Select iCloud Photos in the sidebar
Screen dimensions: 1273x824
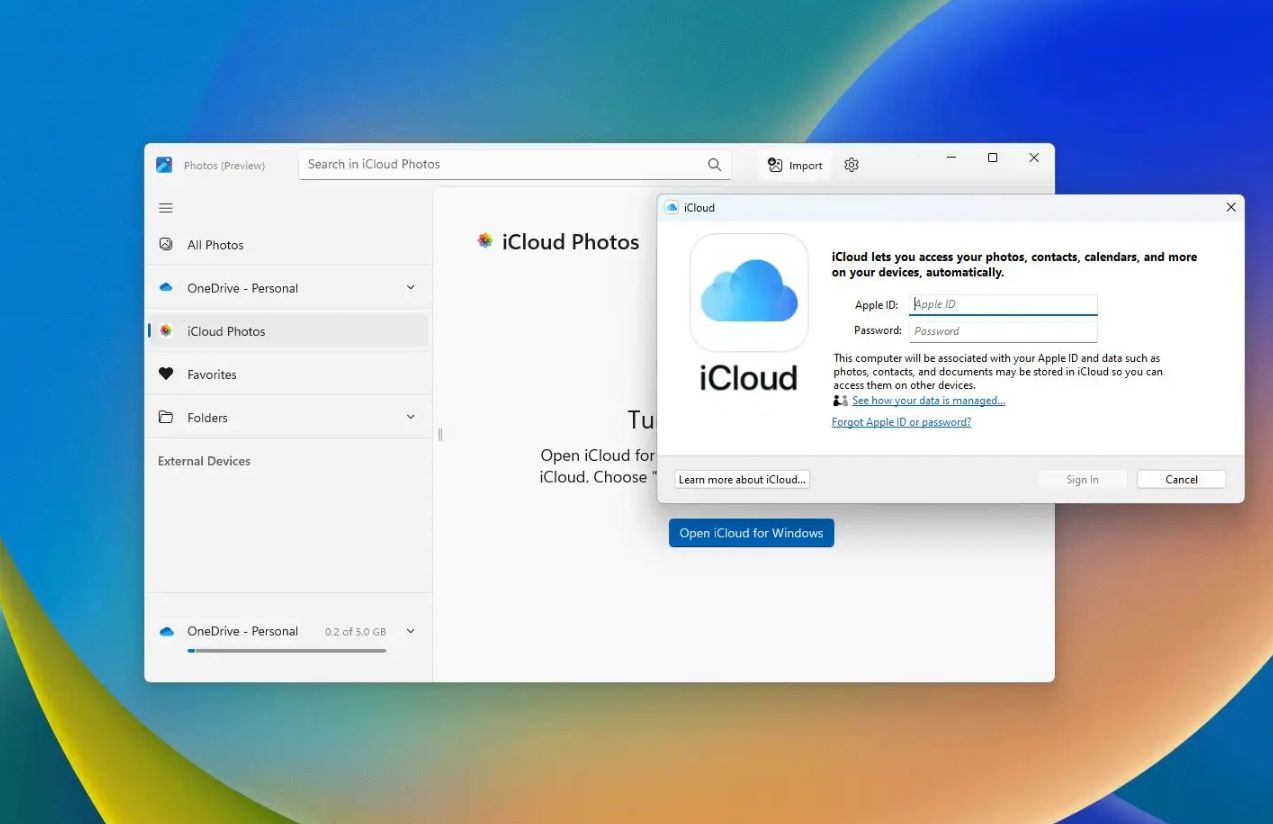(x=226, y=331)
